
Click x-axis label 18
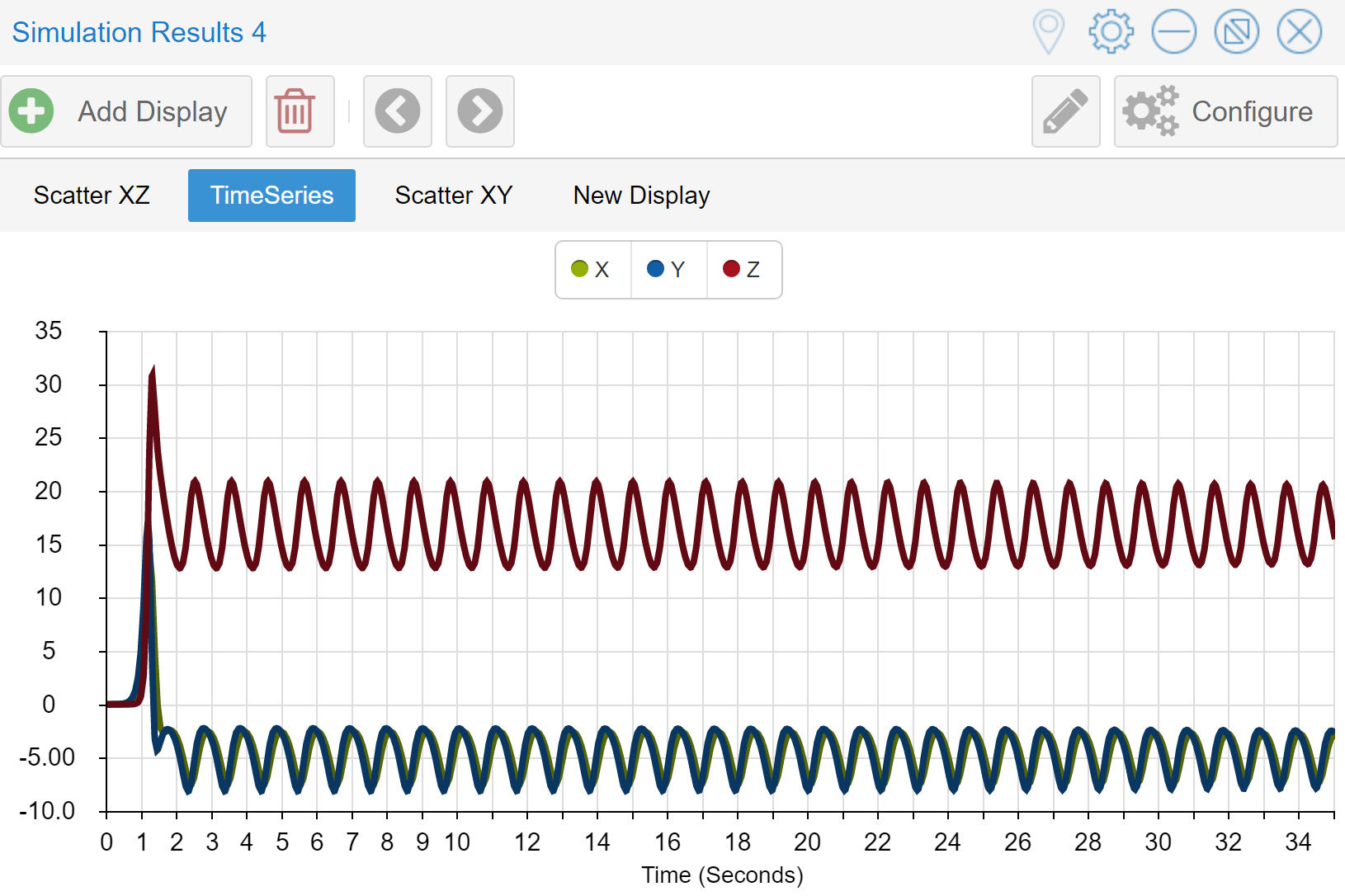point(738,842)
